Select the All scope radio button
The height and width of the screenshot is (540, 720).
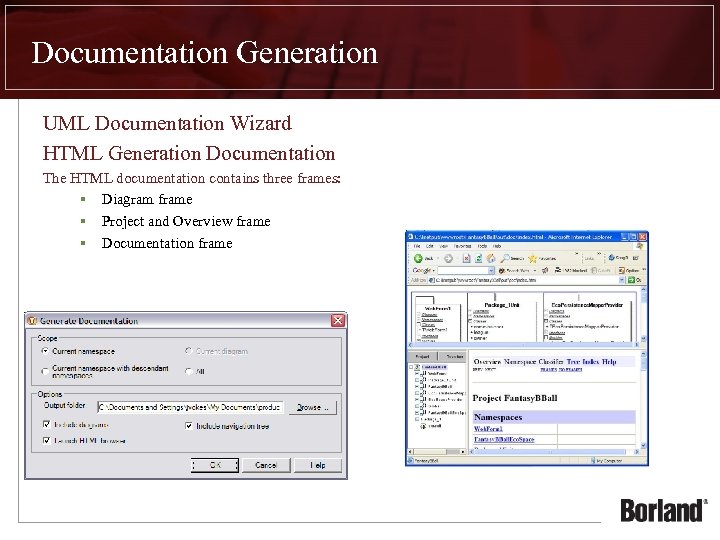(x=188, y=371)
